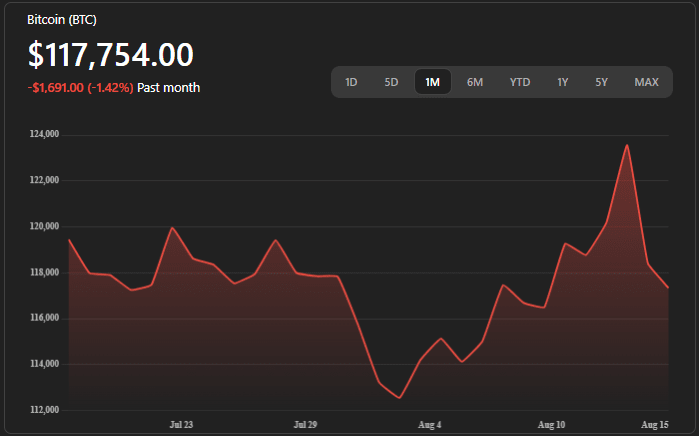Click the $117,754.00 current price
The width and height of the screenshot is (699, 436).
(x=110, y=55)
